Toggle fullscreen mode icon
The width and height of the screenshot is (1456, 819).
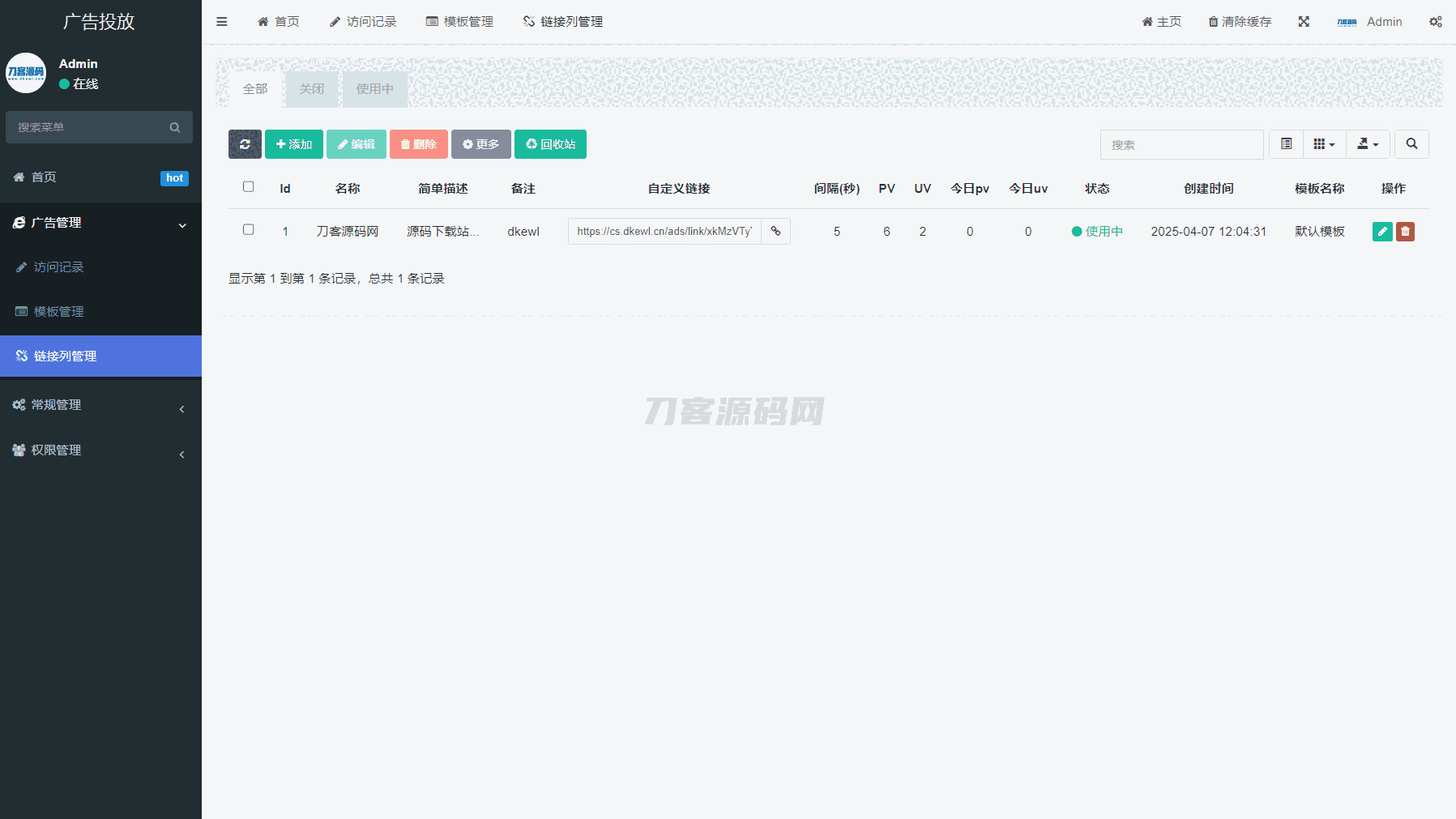(1304, 22)
